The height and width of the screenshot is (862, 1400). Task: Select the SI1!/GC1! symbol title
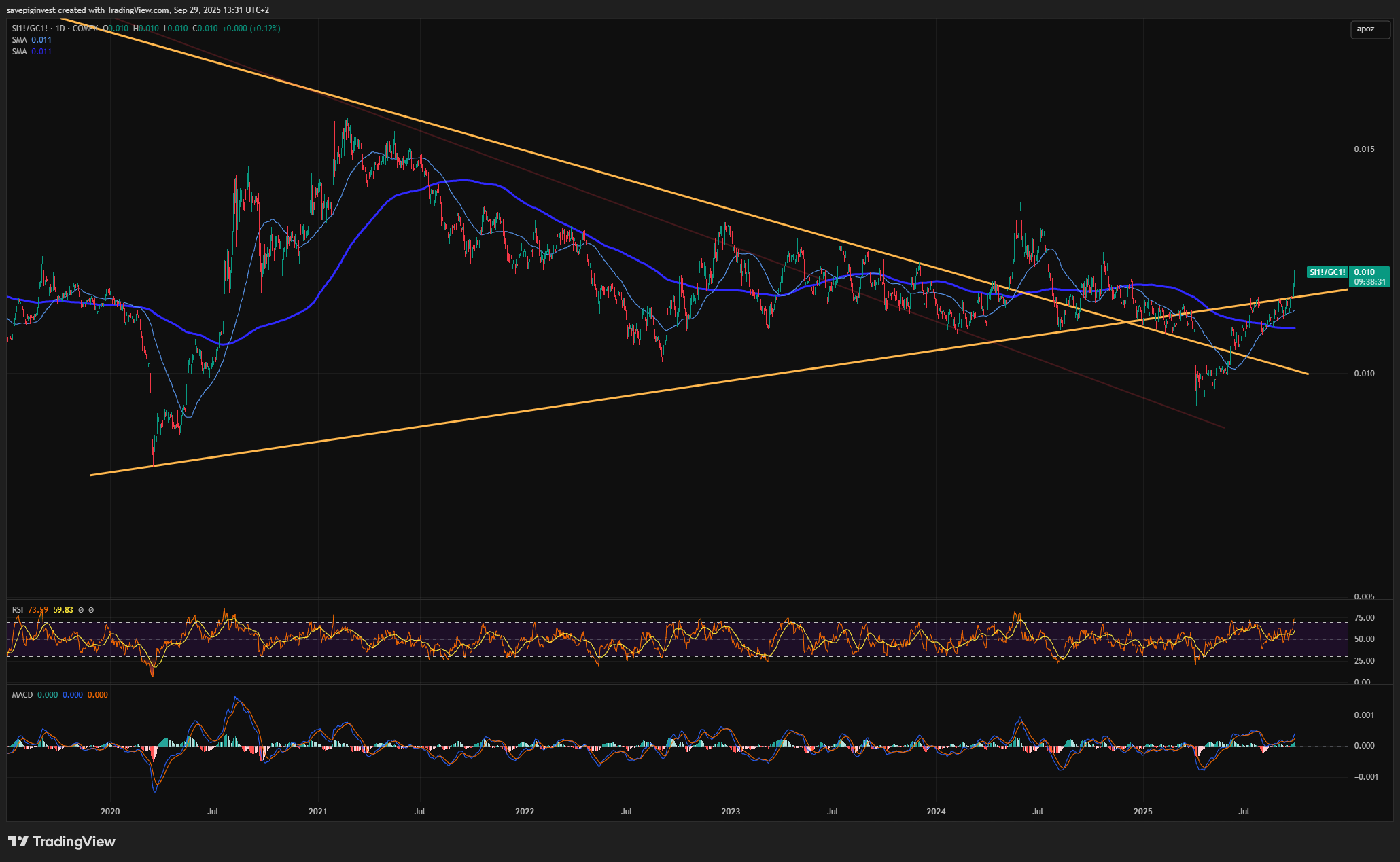pos(30,29)
